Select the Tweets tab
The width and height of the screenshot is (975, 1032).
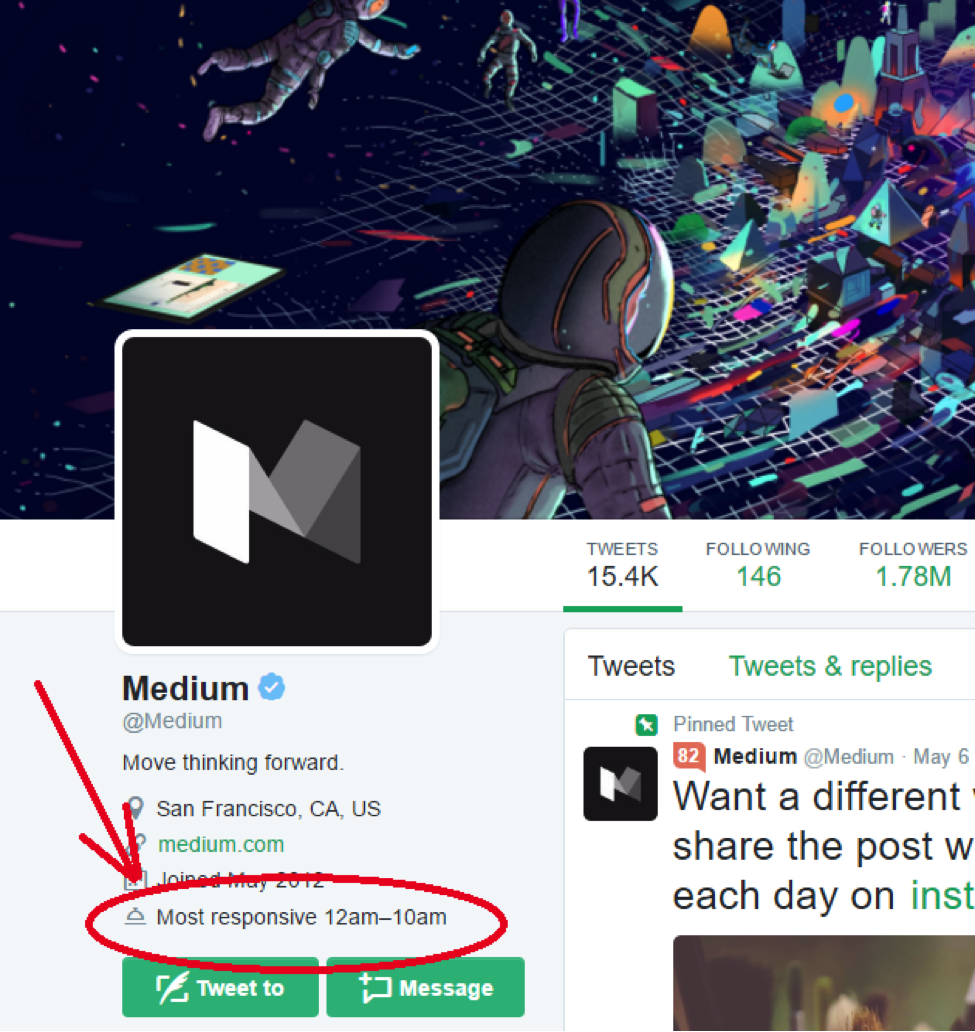(631, 665)
